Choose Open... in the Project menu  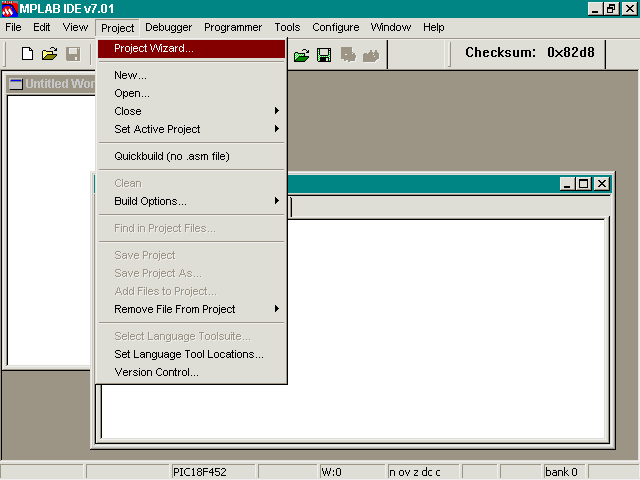[x=191, y=93]
